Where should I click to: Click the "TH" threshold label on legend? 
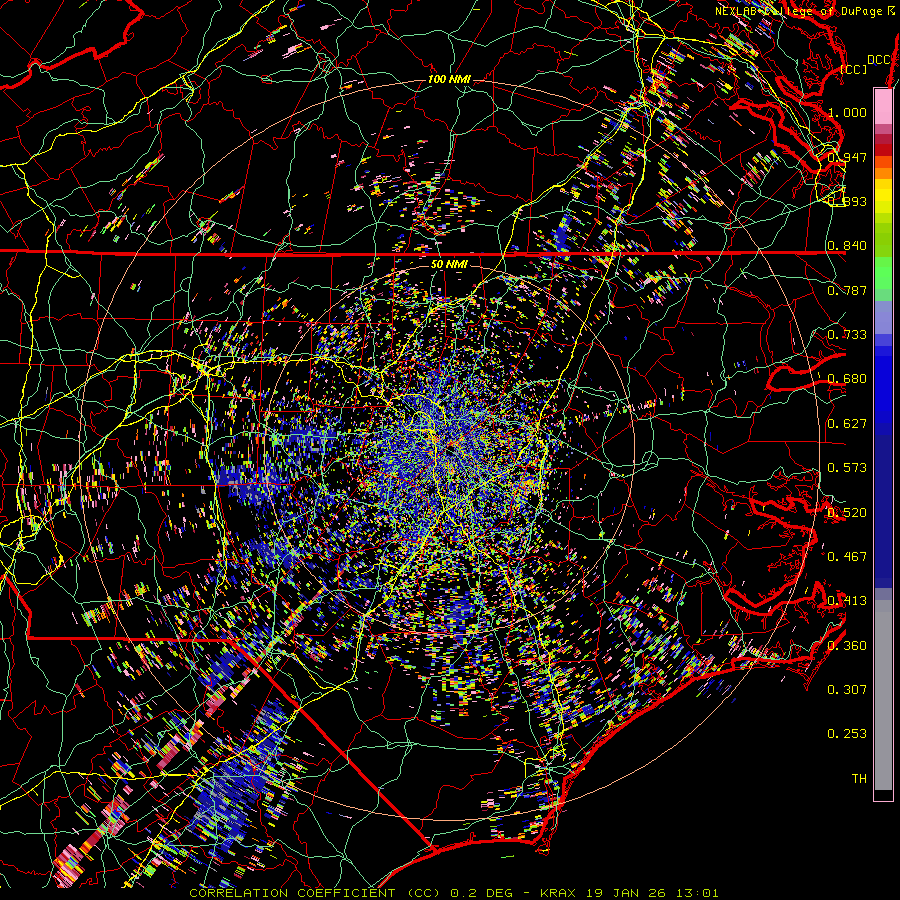(859, 779)
